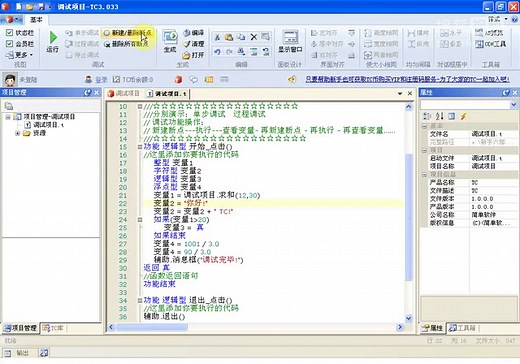This screenshot has width=520, height=364.
Task: Click the 新建/删除断点 breakpoint button
Action: pyautogui.click(x=127, y=33)
